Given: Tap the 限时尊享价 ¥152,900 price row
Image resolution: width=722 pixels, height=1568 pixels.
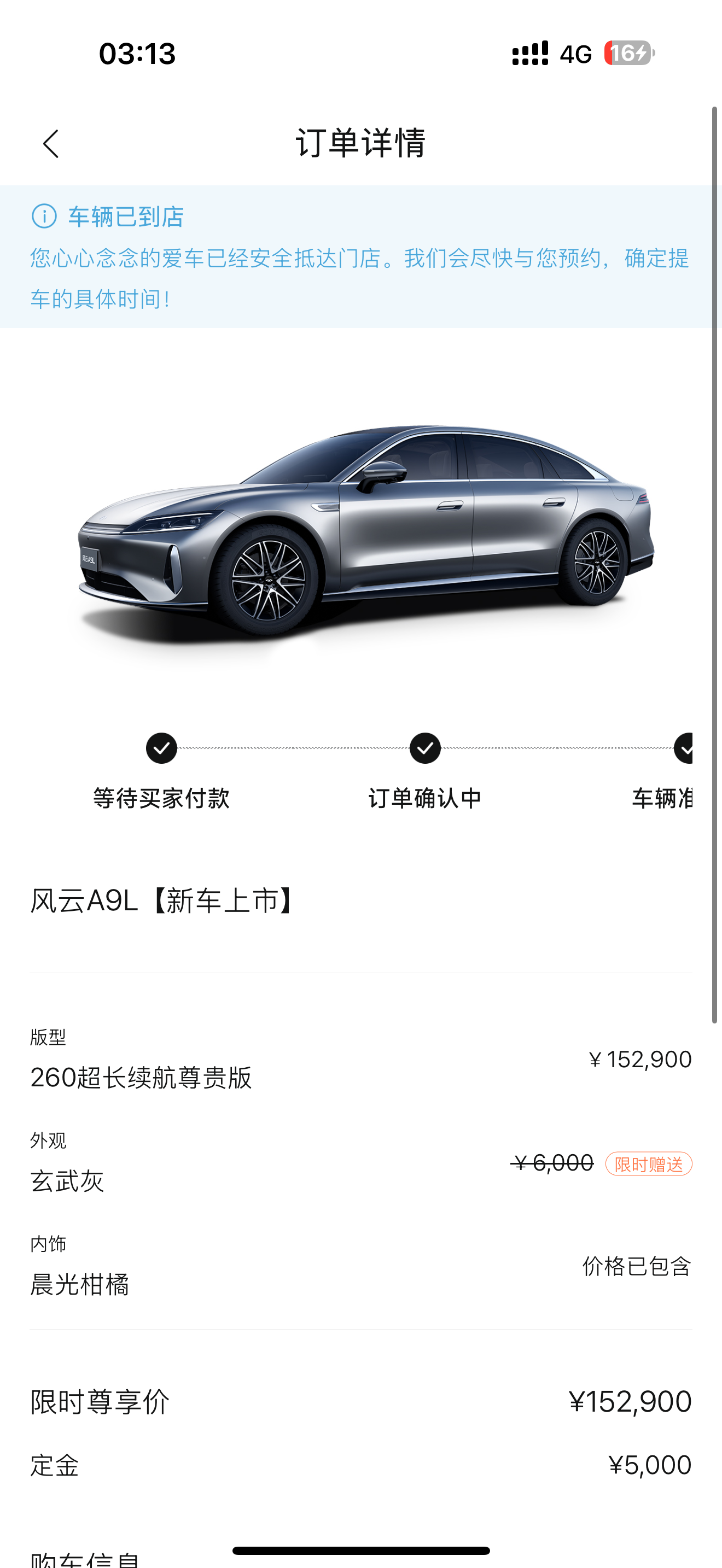Looking at the screenshot, I should [361, 1402].
